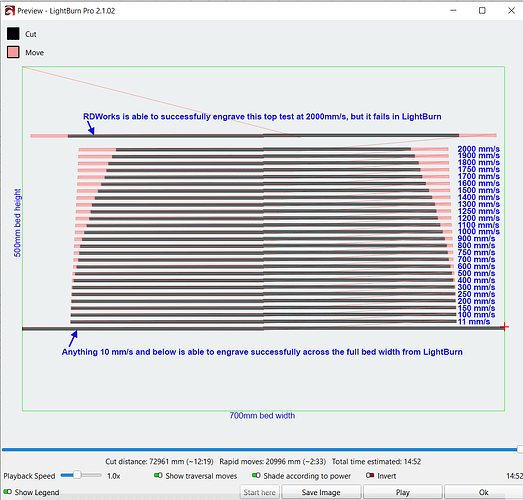This screenshot has height=500, width=523.
Task: Click the LightBurn app icon in title bar
Action: [10, 11]
